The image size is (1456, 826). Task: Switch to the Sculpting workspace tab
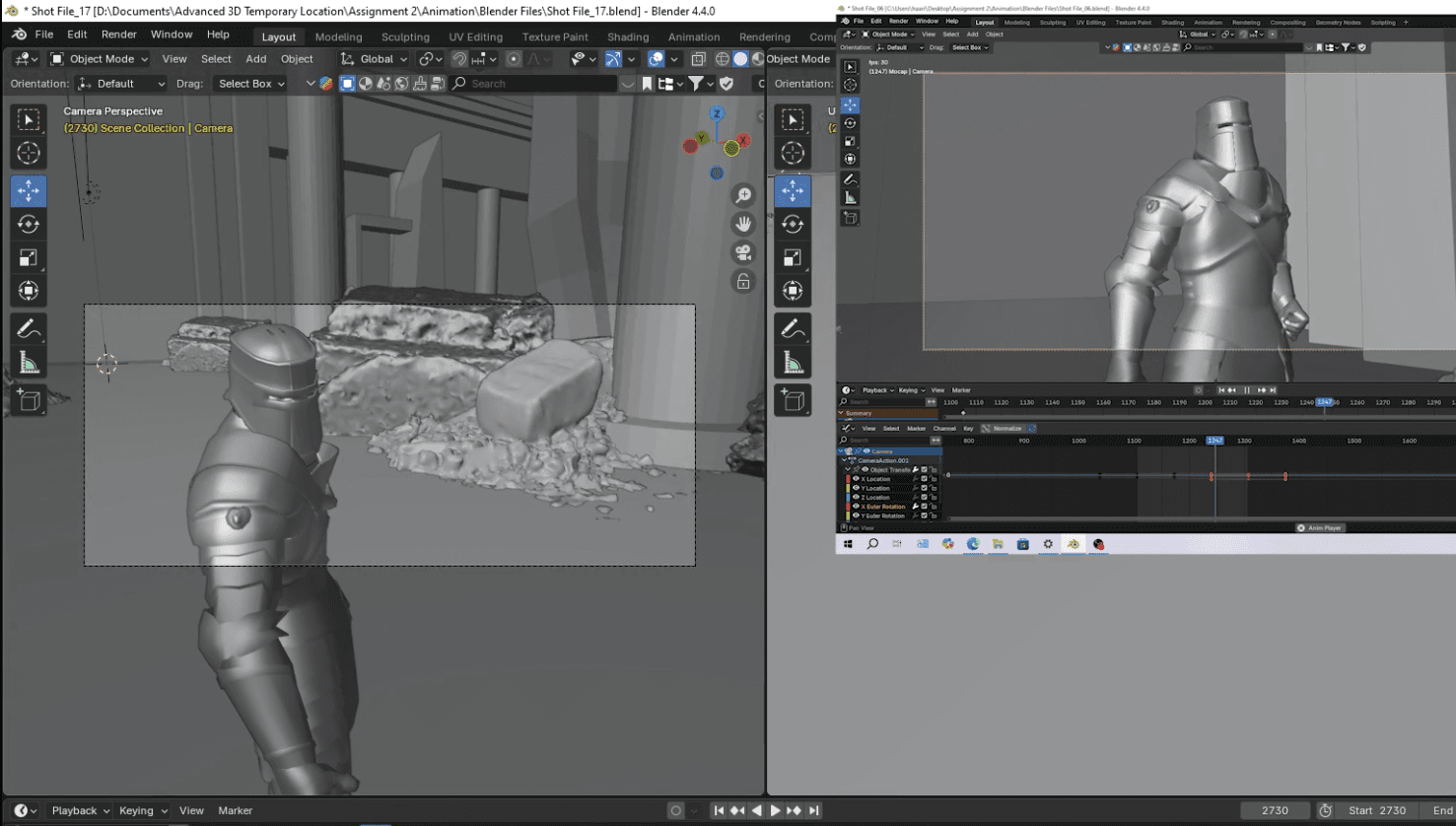coord(405,36)
